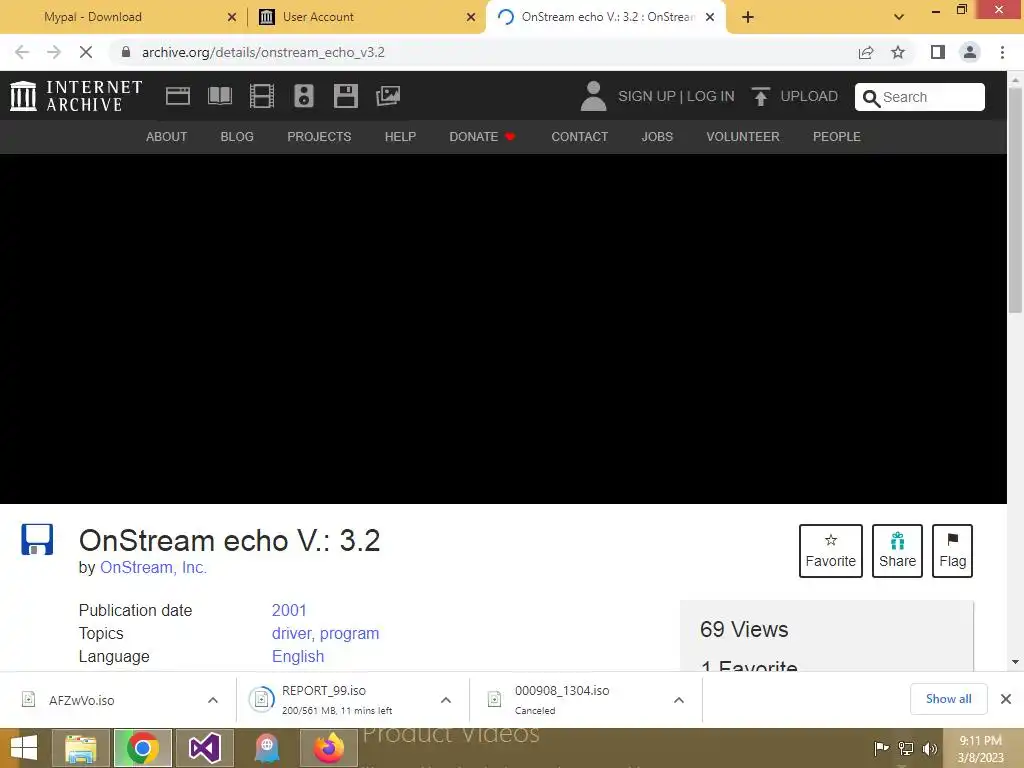The image size is (1024, 768).
Task: Show all downloads
Action: [x=948, y=699]
